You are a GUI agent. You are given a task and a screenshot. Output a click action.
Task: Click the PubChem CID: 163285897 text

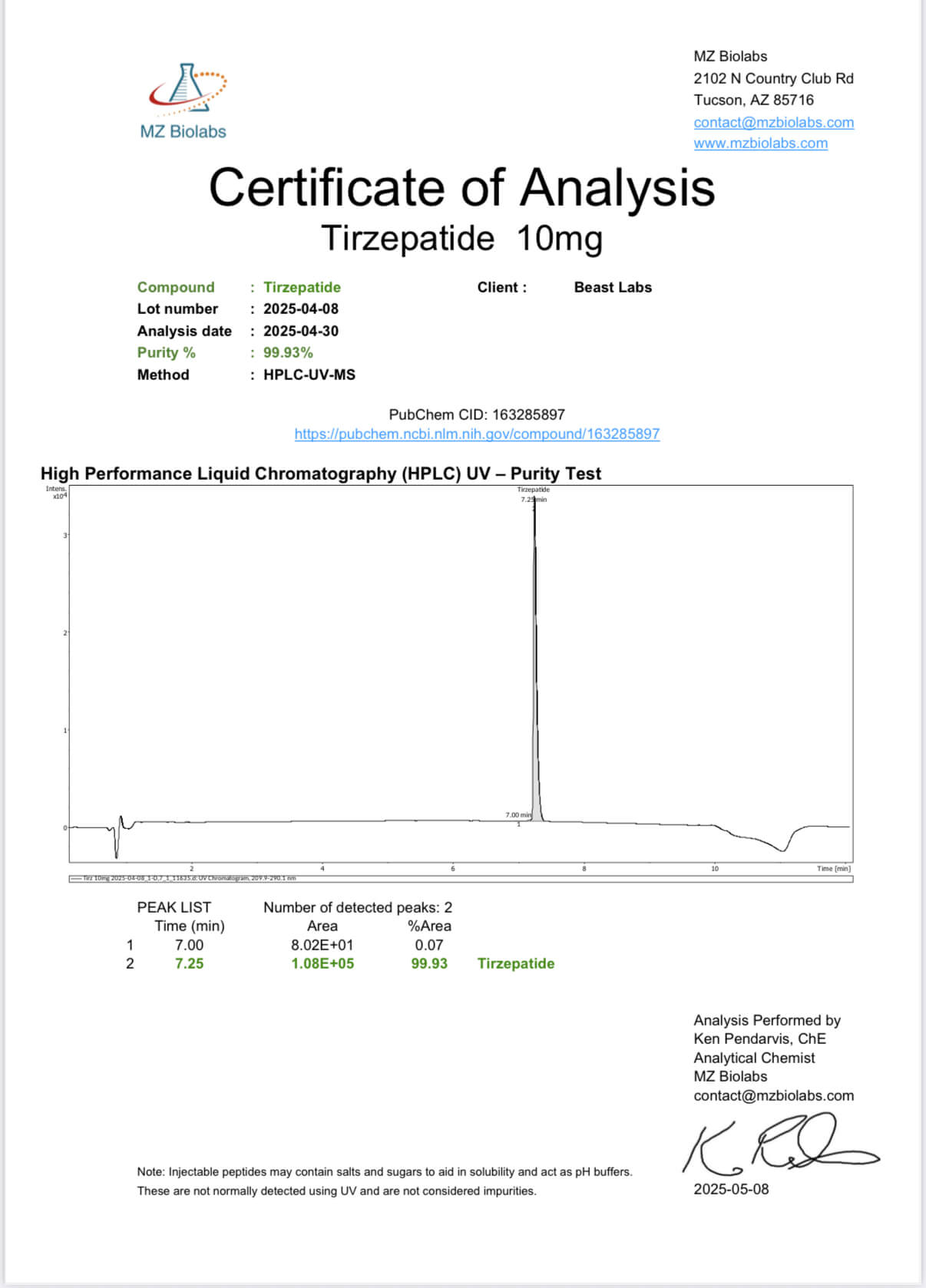coord(477,415)
